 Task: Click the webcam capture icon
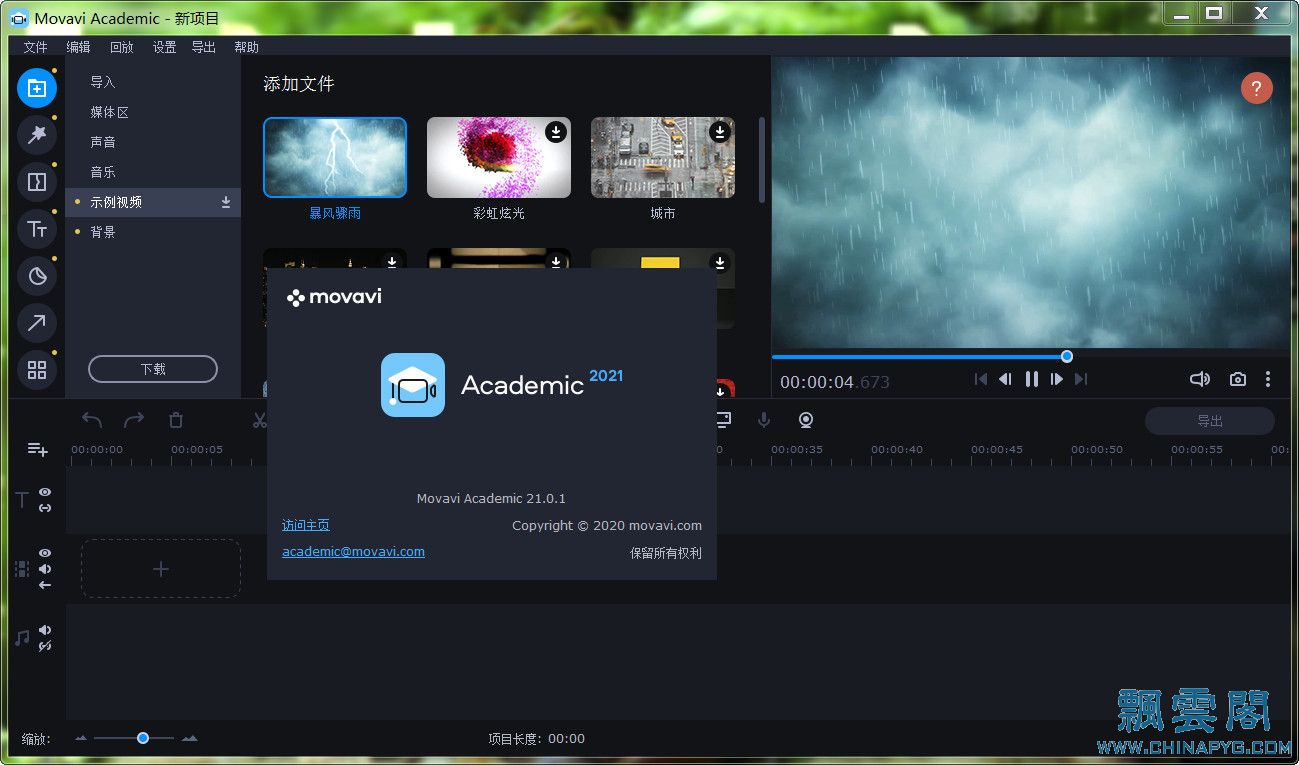coord(806,420)
